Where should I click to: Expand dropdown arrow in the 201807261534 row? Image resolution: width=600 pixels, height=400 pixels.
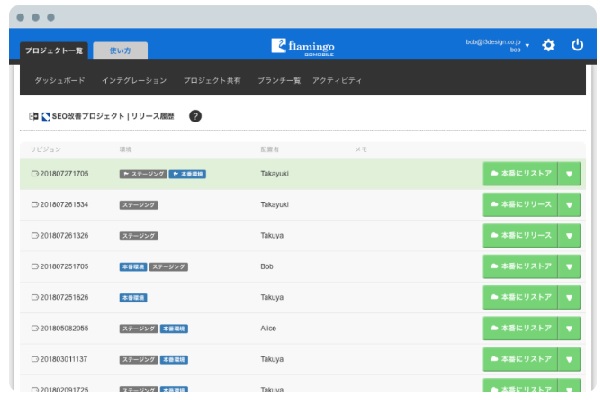[569, 205]
